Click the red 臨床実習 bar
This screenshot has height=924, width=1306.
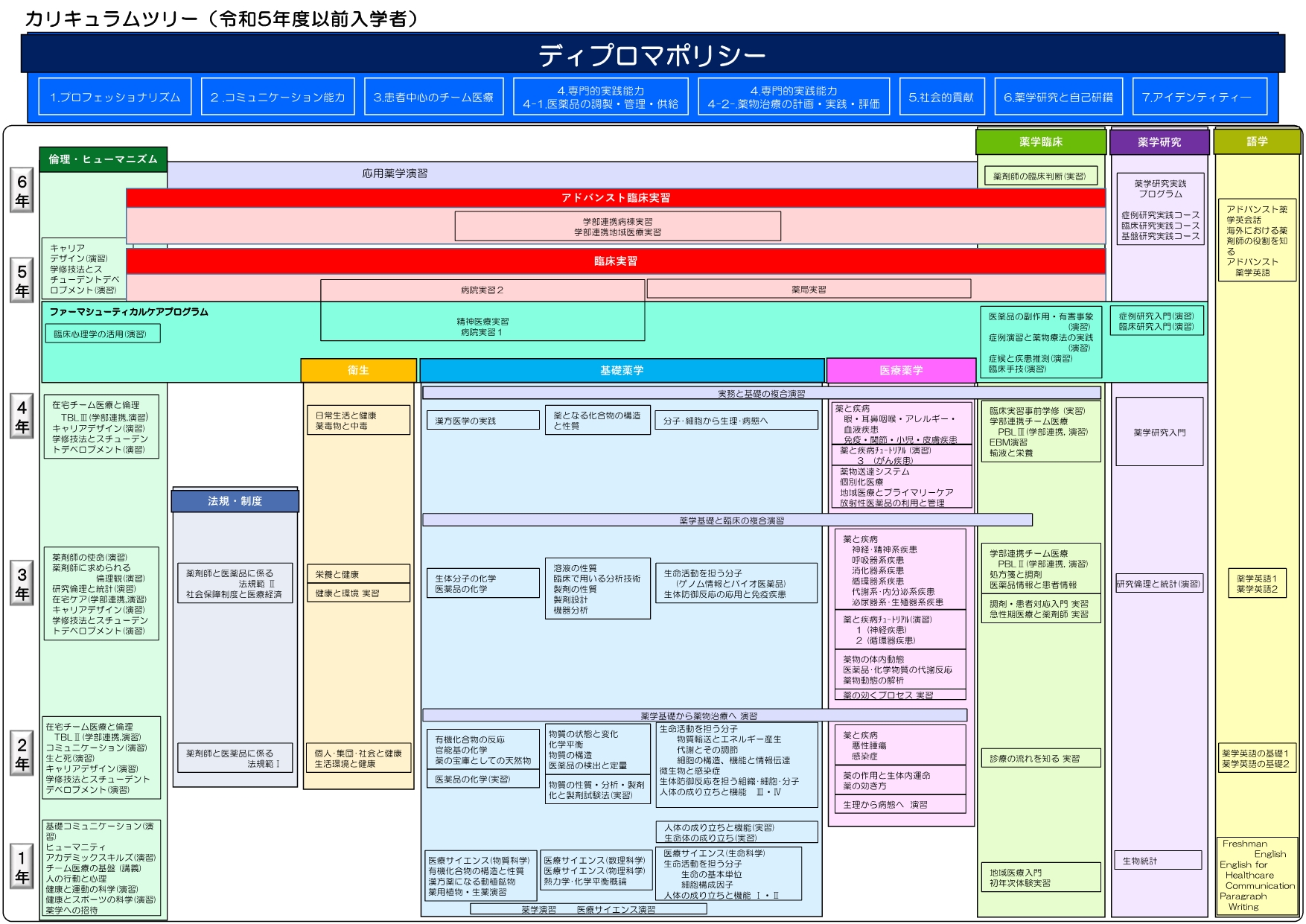click(x=616, y=261)
